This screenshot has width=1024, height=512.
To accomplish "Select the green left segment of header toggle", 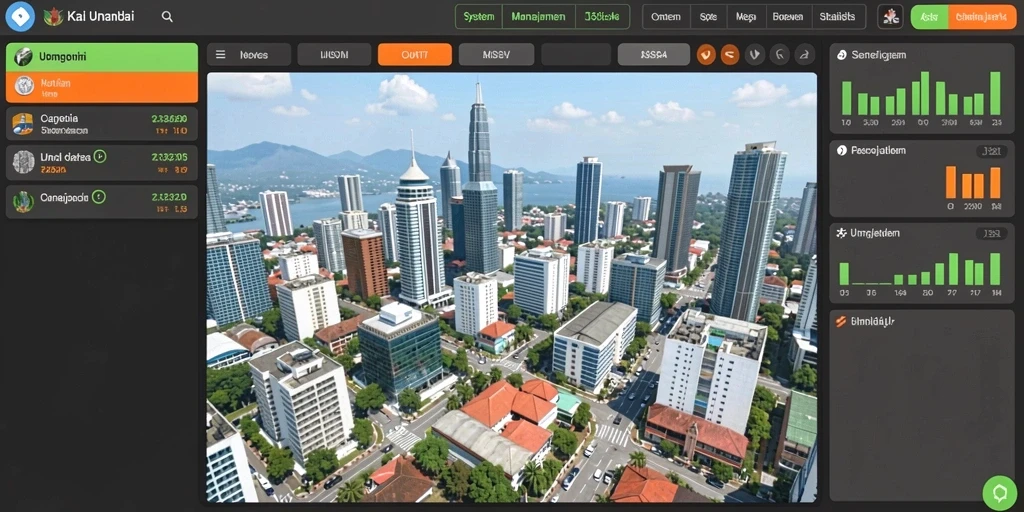I will (929, 17).
